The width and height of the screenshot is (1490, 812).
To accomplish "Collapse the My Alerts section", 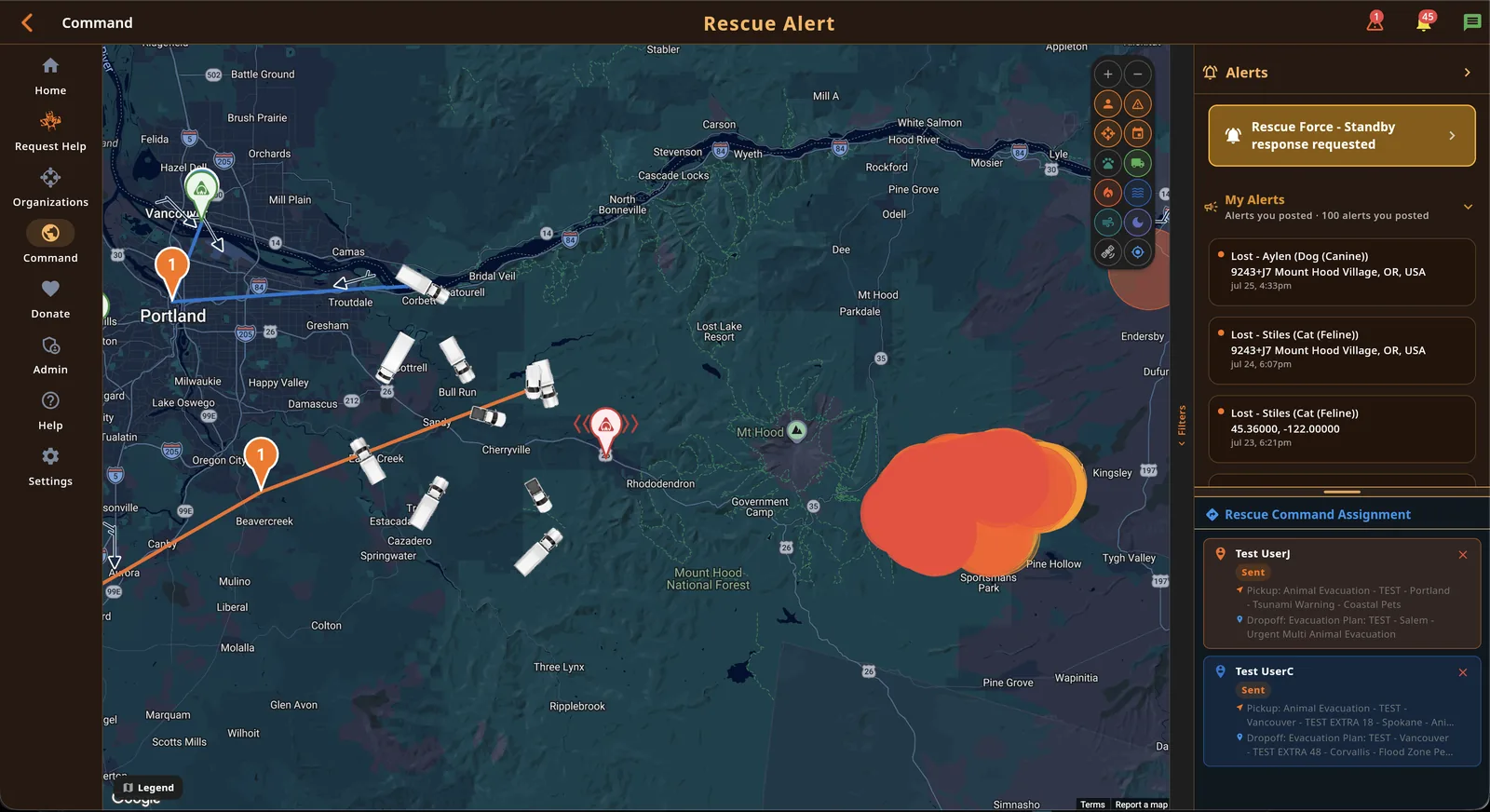I will (x=1468, y=207).
